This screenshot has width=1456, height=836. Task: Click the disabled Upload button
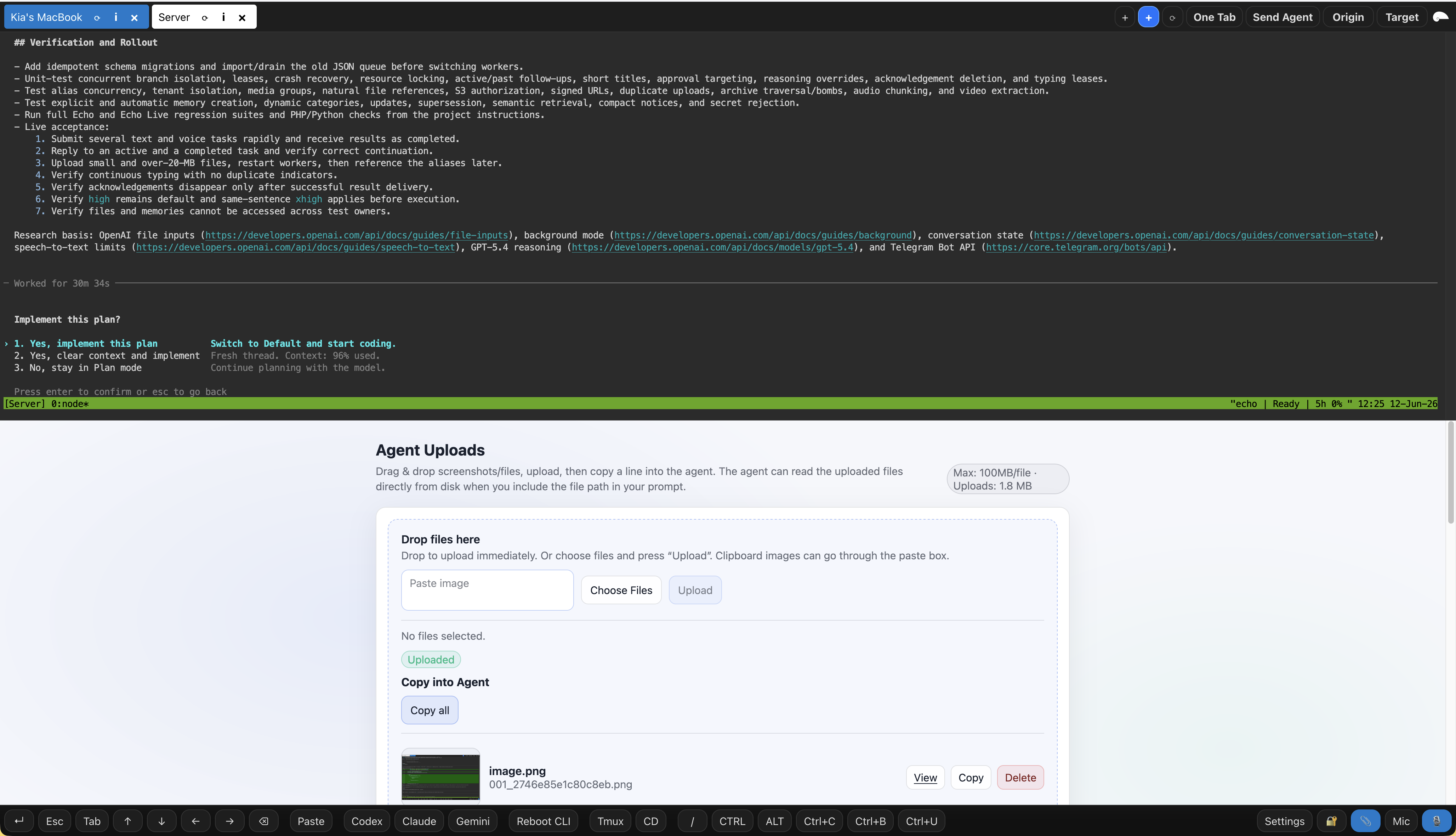pyautogui.click(x=695, y=590)
